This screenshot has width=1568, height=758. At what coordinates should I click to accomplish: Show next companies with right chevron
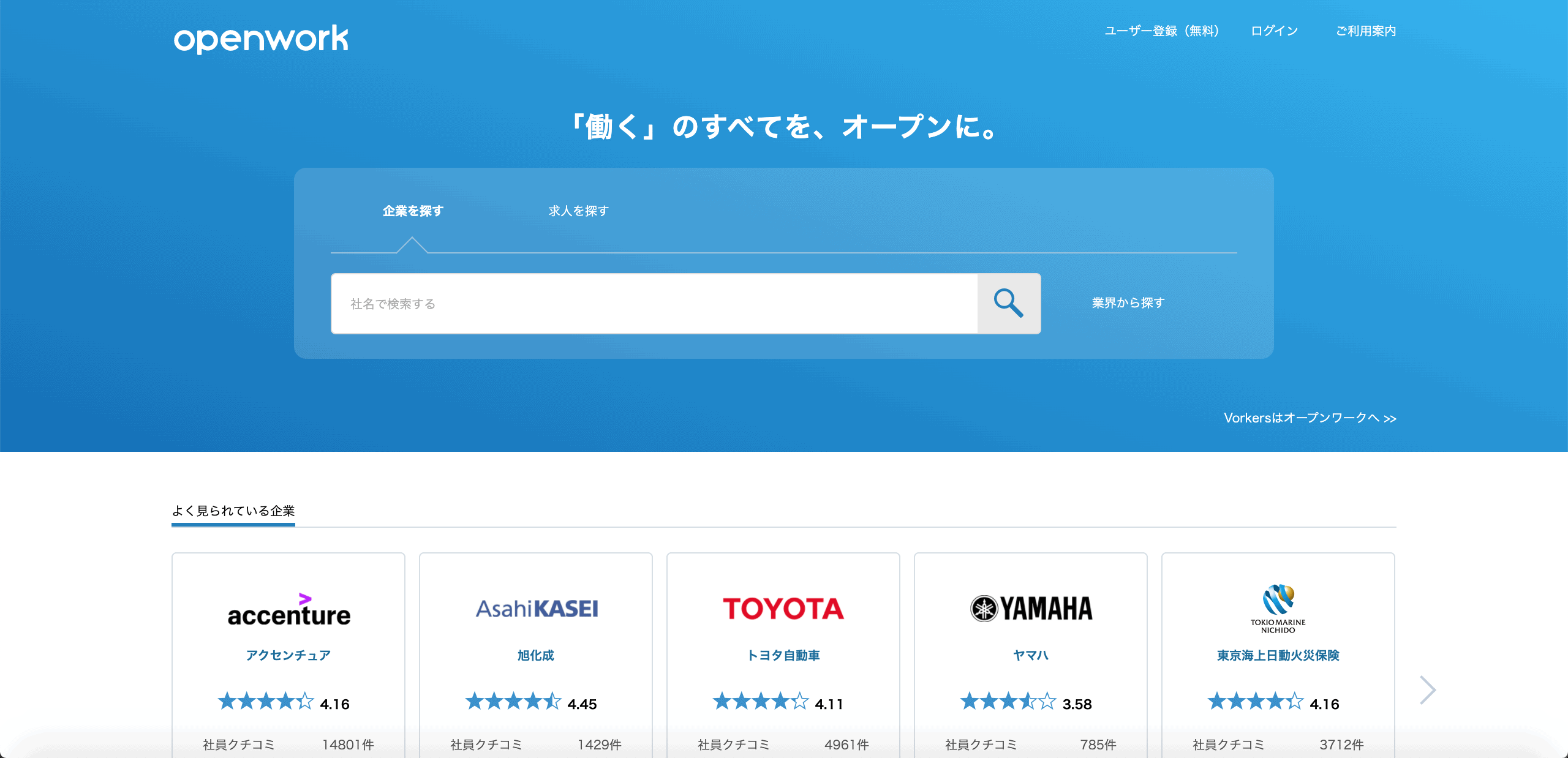1428,690
